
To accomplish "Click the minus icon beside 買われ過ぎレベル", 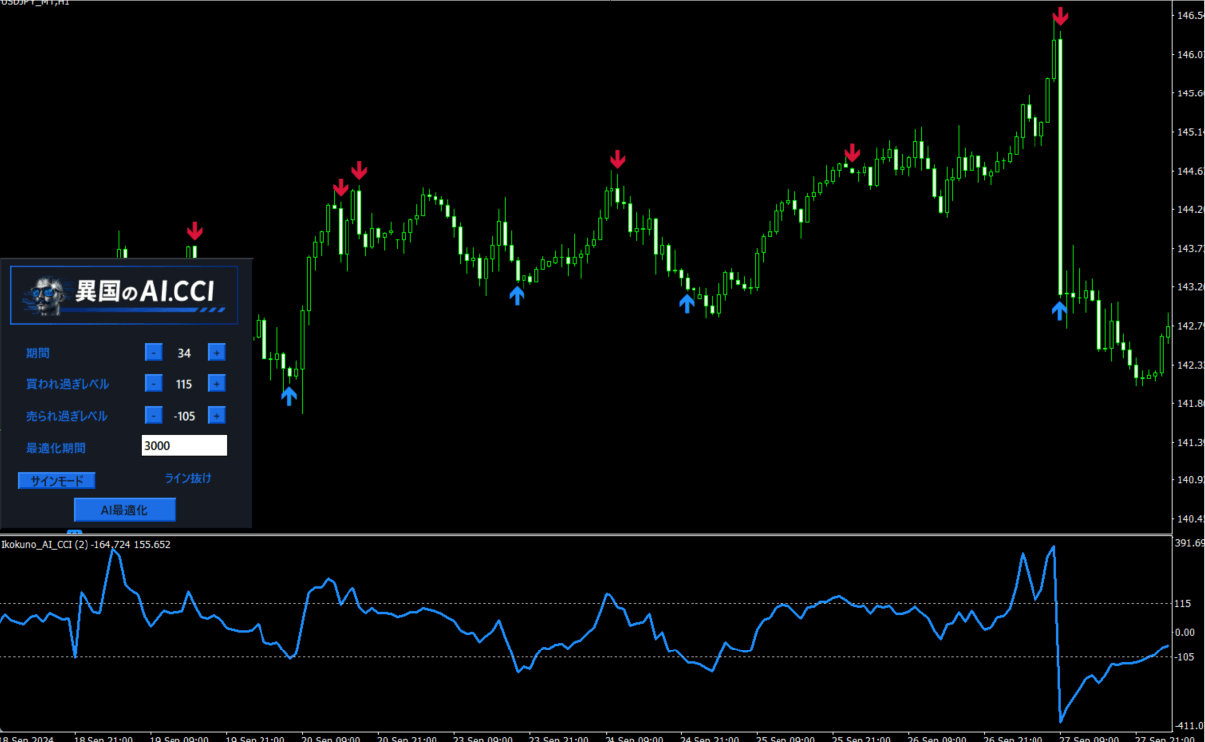I will (153, 383).
